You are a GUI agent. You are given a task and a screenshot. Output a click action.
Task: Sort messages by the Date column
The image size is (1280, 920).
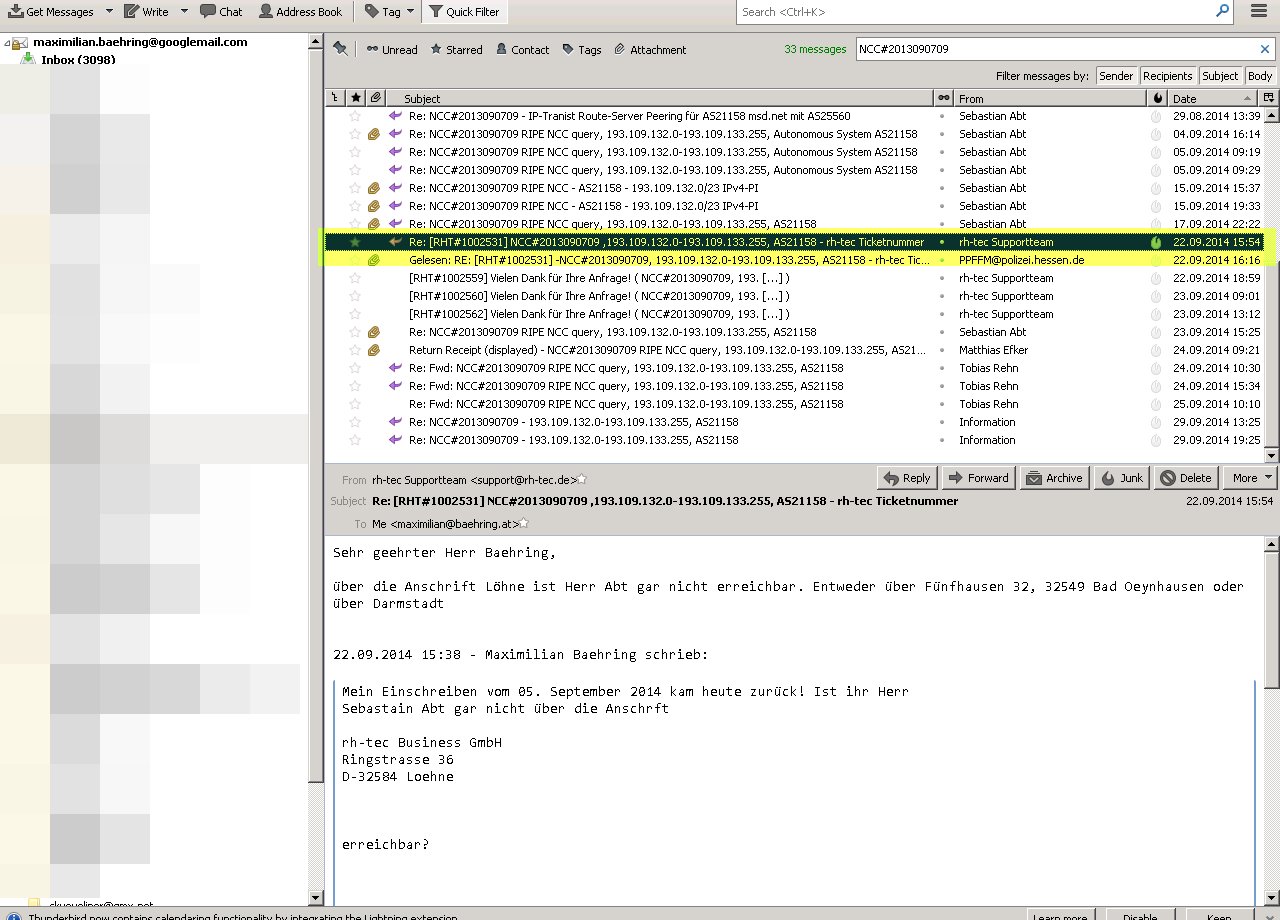pos(1210,98)
